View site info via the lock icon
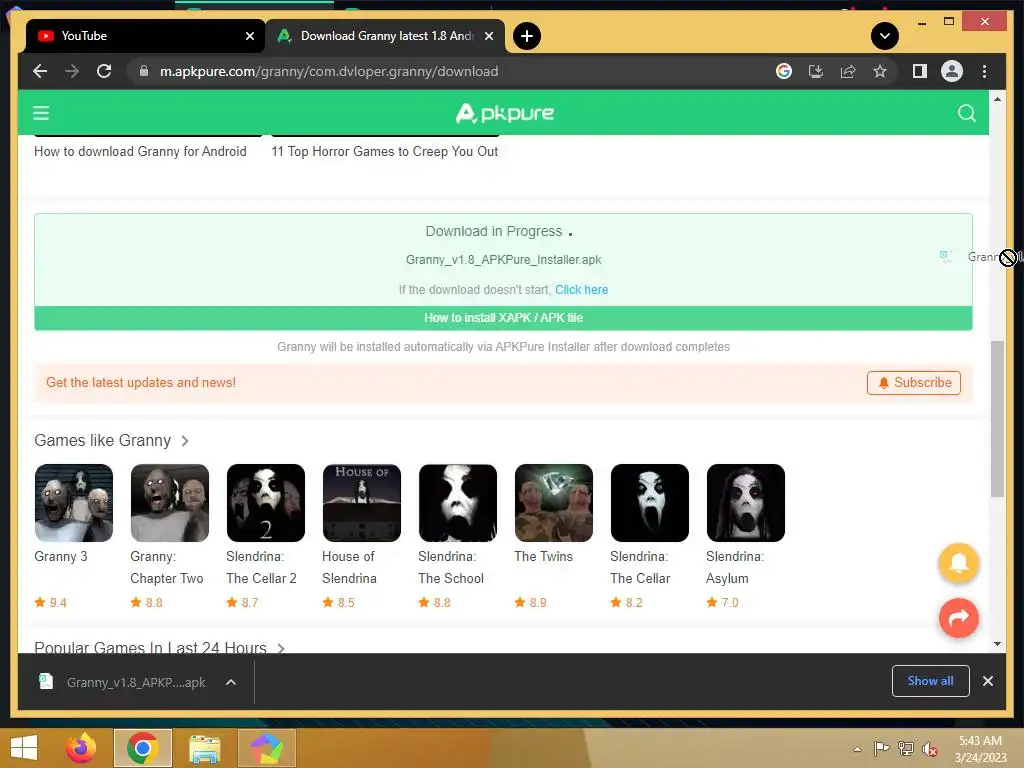 click(144, 71)
